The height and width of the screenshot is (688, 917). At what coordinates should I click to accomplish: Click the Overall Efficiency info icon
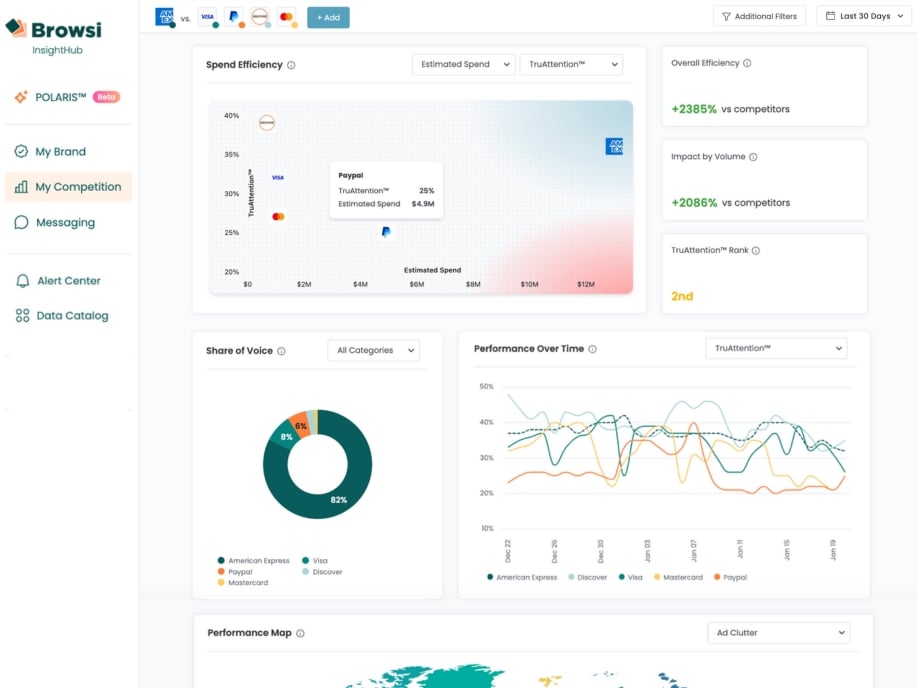click(747, 63)
